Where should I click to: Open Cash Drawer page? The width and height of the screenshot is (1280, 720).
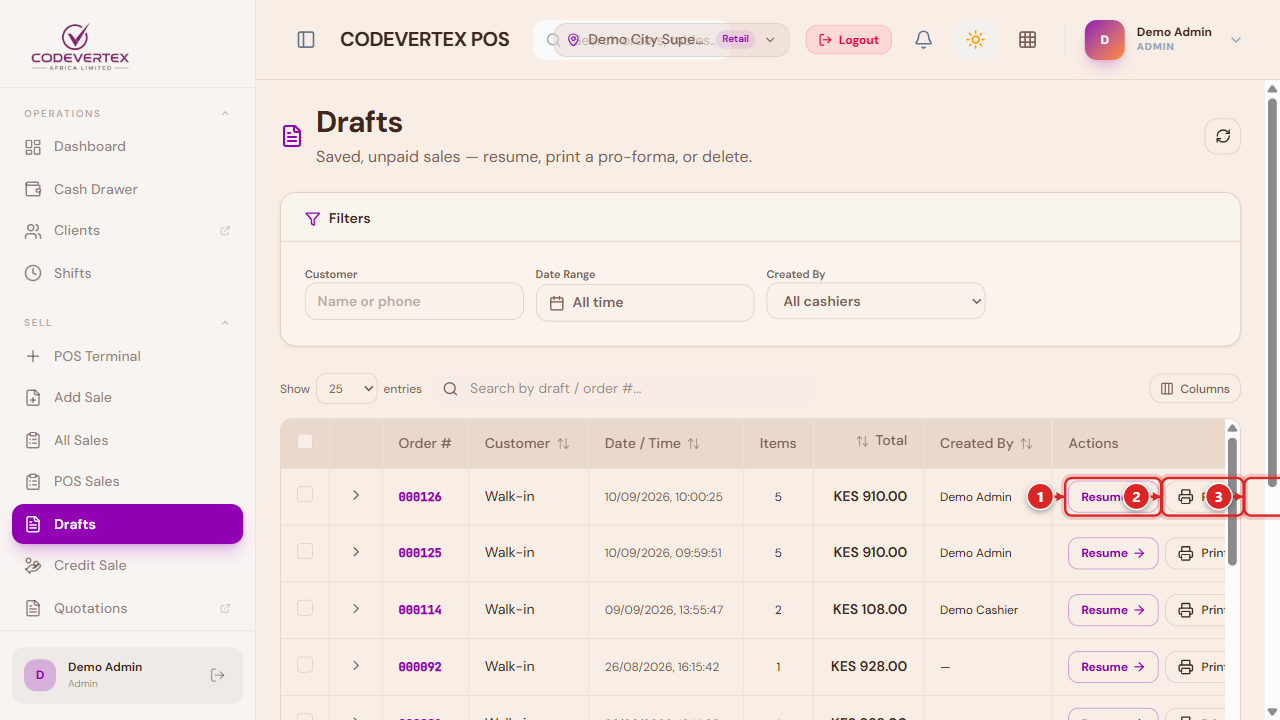coord(127,189)
